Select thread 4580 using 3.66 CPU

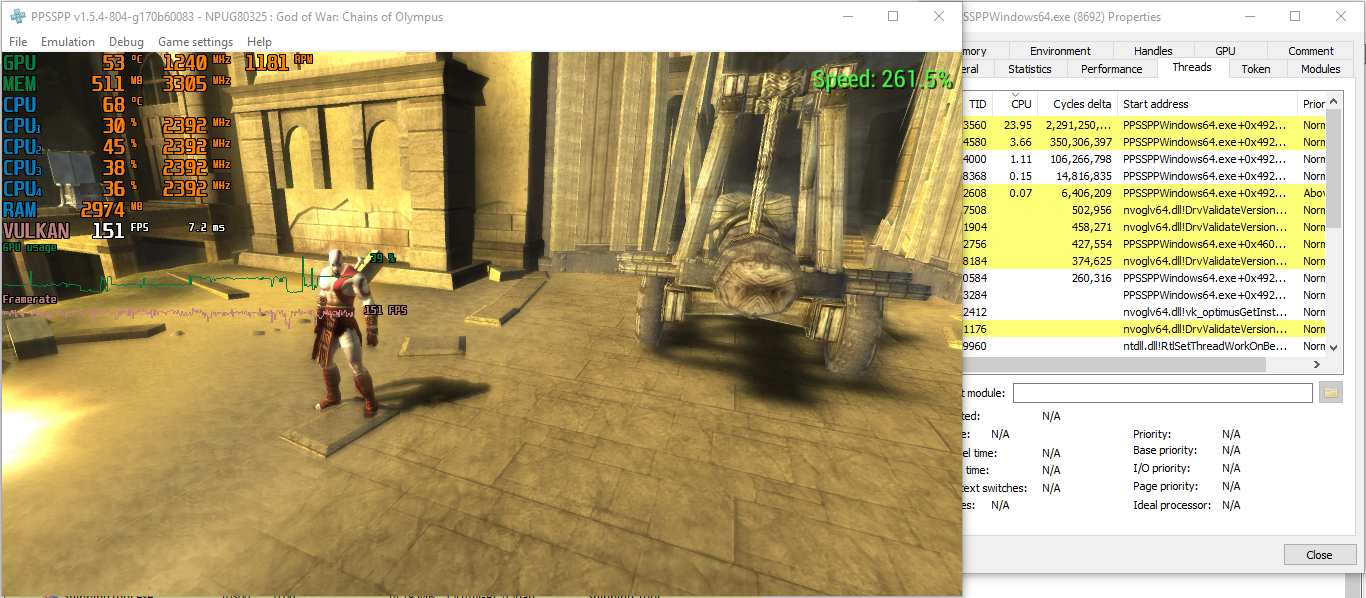1143,142
